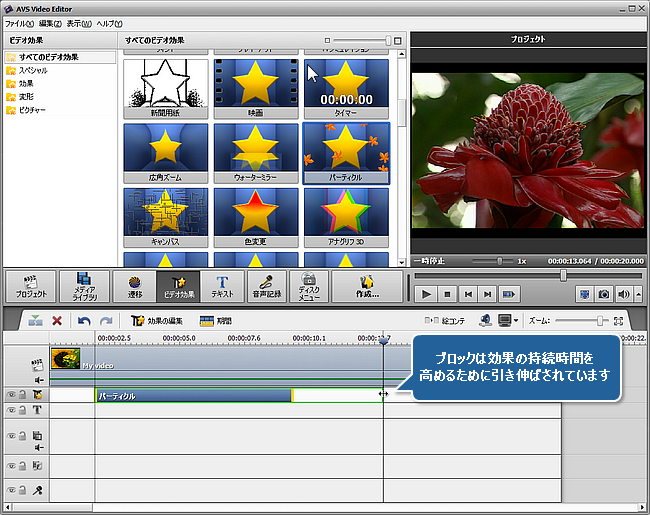The width and height of the screenshot is (650, 515).
Task: Take a snapshot with the camera icon
Action: pyautogui.click(x=603, y=294)
